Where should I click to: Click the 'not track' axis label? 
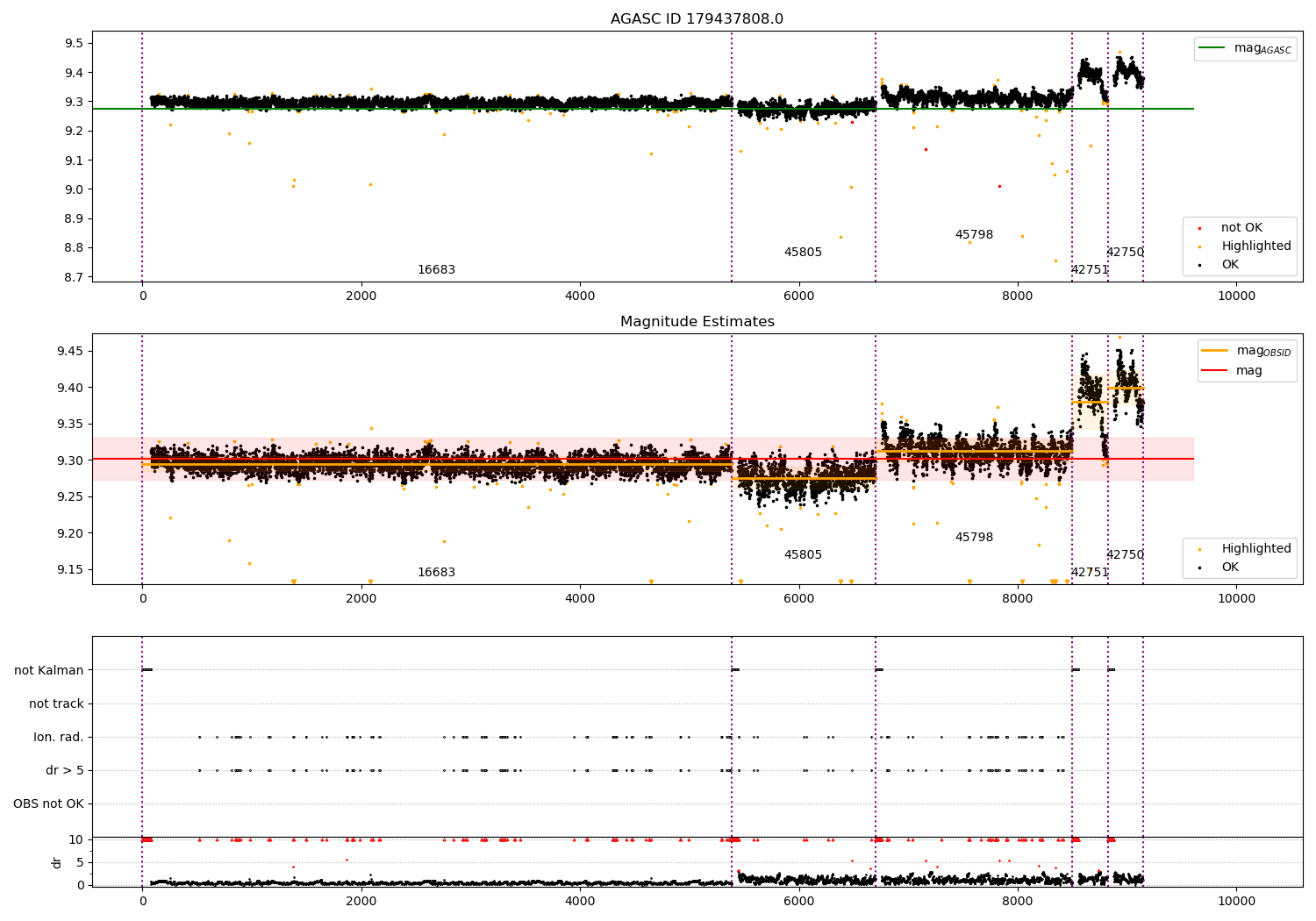coord(56,703)
